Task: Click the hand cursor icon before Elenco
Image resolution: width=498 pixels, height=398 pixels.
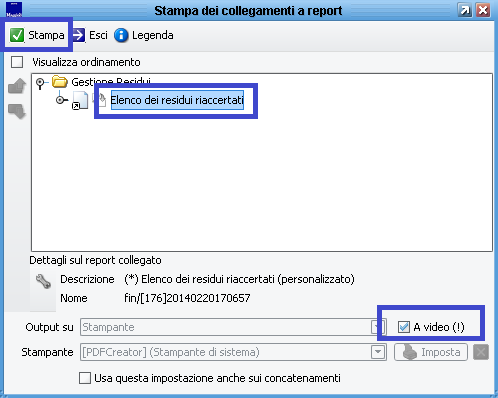Action: [x=99, y=100]
